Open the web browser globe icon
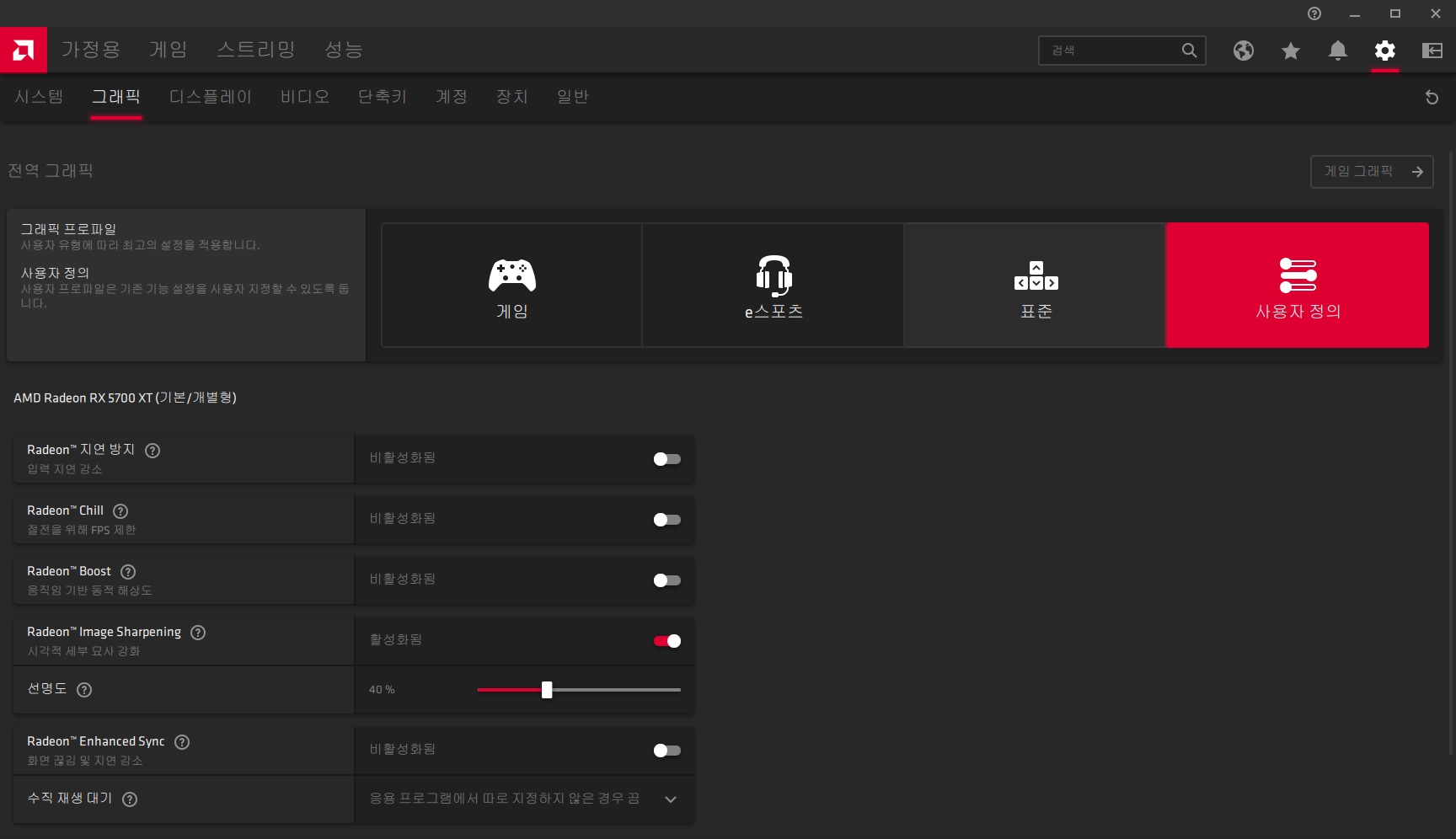 tap(1244, 51)
